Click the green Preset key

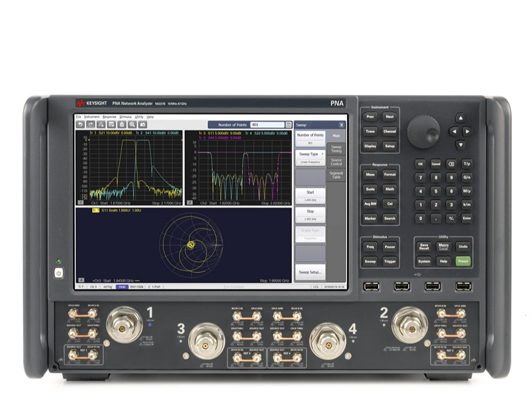(x=463, y=261)
